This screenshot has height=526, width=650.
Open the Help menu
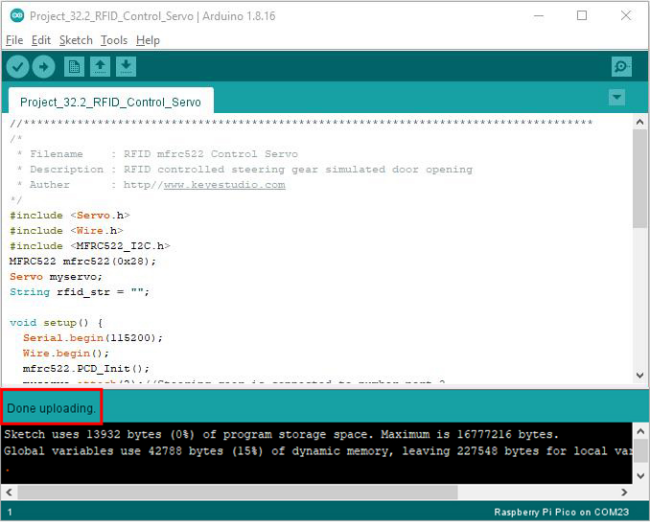coord(148,40)
